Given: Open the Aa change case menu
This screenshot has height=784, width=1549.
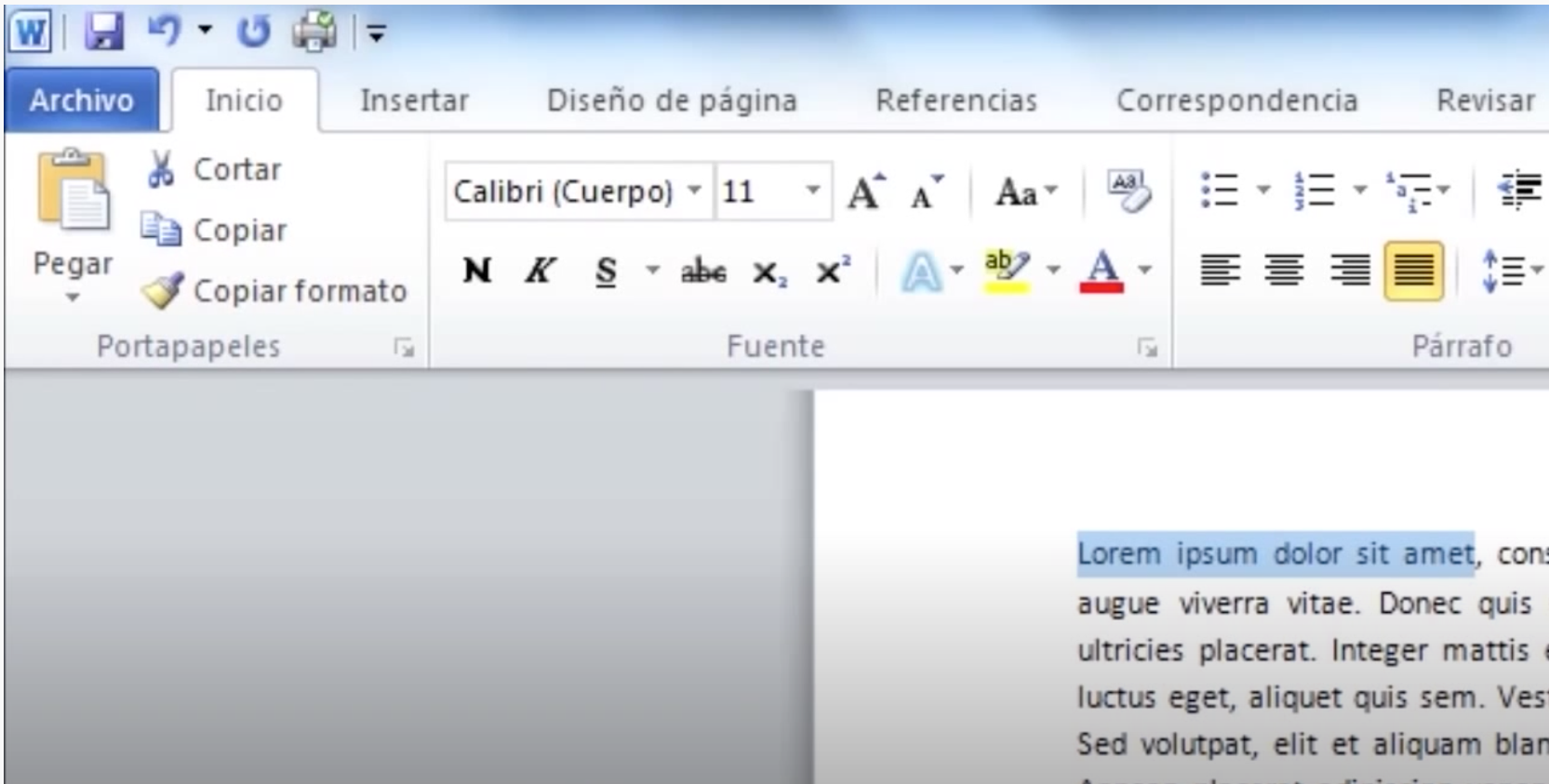Looking at the screenshot, I should tap(1027, 193).
